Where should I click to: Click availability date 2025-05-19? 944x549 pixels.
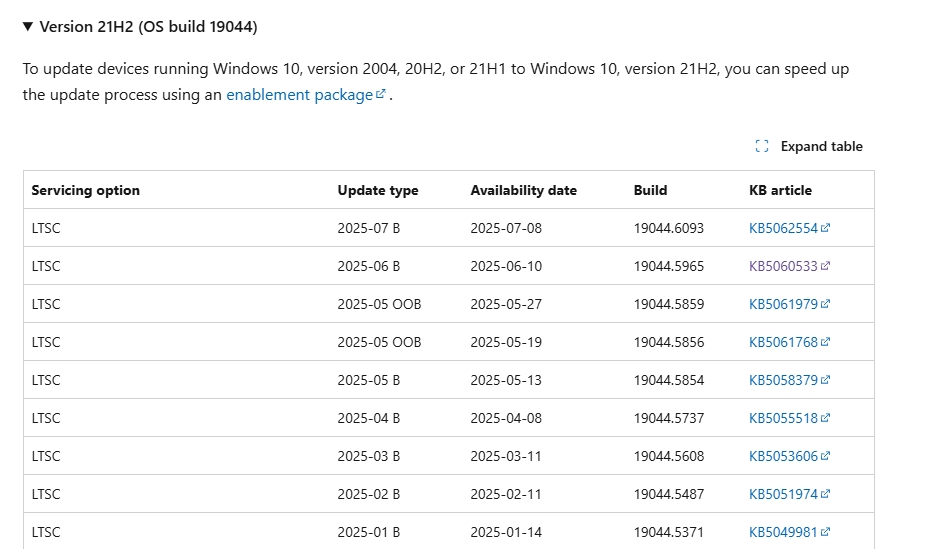(506, 342)
